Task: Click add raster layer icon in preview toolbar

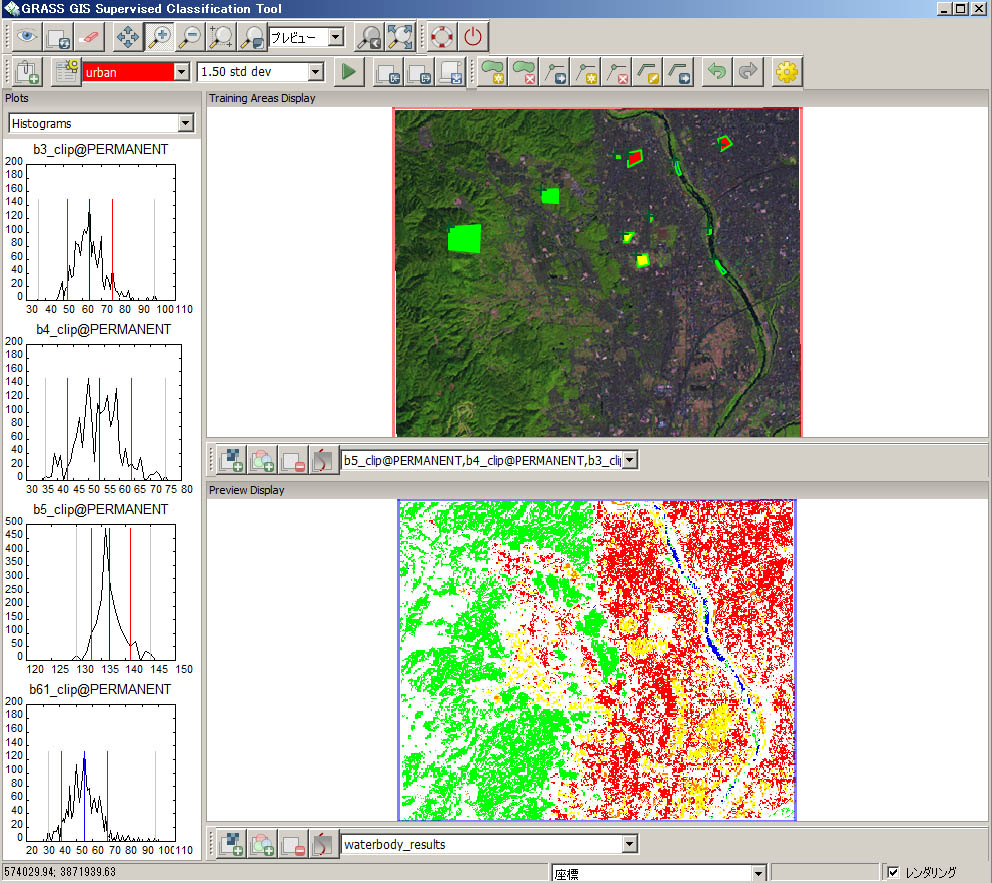Action: 231,844
